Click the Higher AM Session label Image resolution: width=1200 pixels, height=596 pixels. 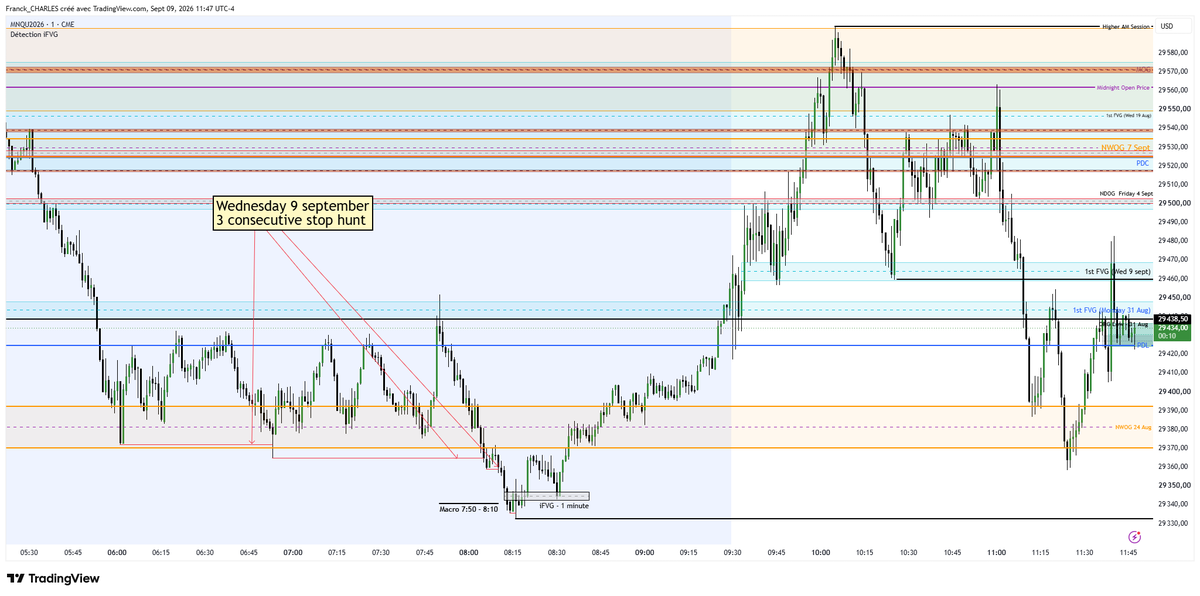click(1126, 27)
